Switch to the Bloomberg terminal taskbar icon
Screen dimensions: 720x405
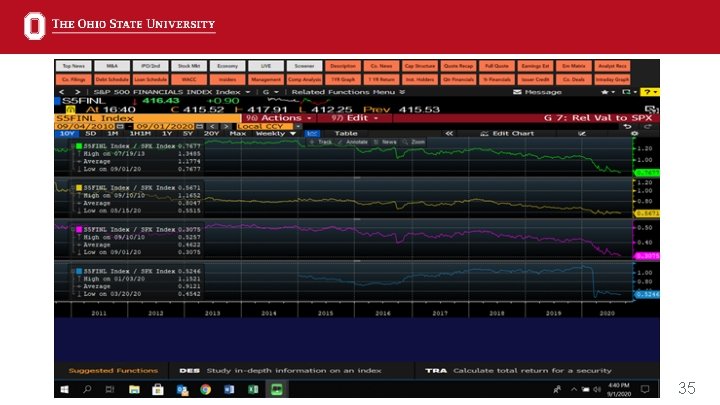coord(276,389)
